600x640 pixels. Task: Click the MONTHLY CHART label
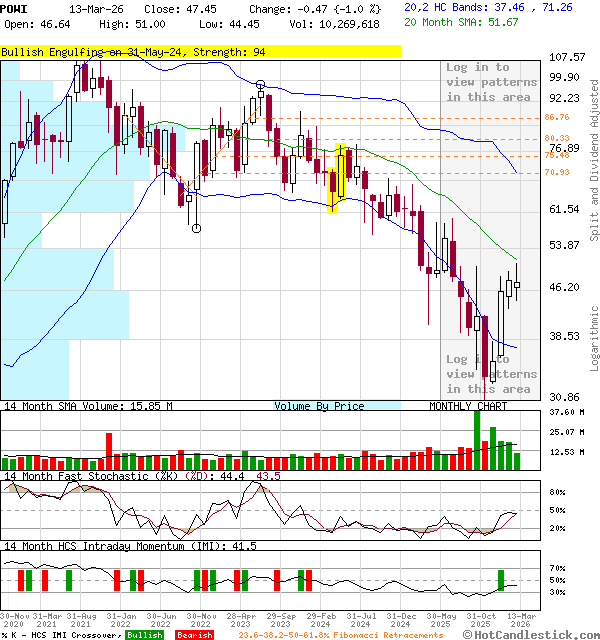[468, 406]
